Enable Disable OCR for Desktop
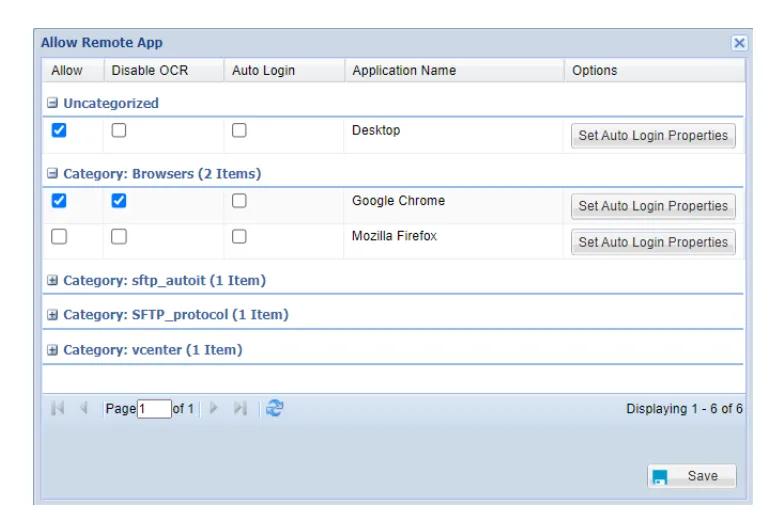This screenshot has height=510, width=777. pyautogui.click(x=119, y=130)
